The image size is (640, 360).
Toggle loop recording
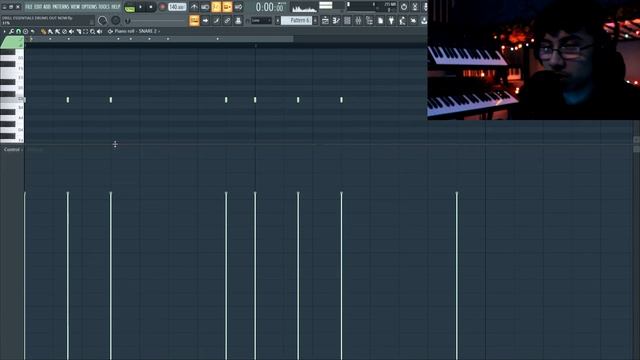238,7
